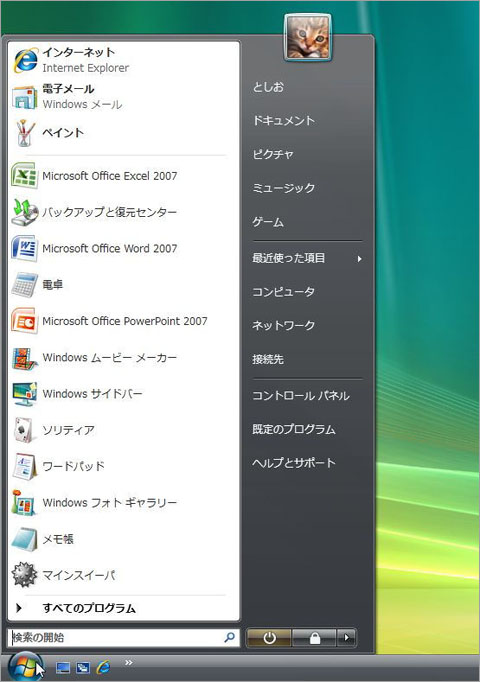
Task: Open Windows ムービー メーカー icon
Action: click(25, 358)
